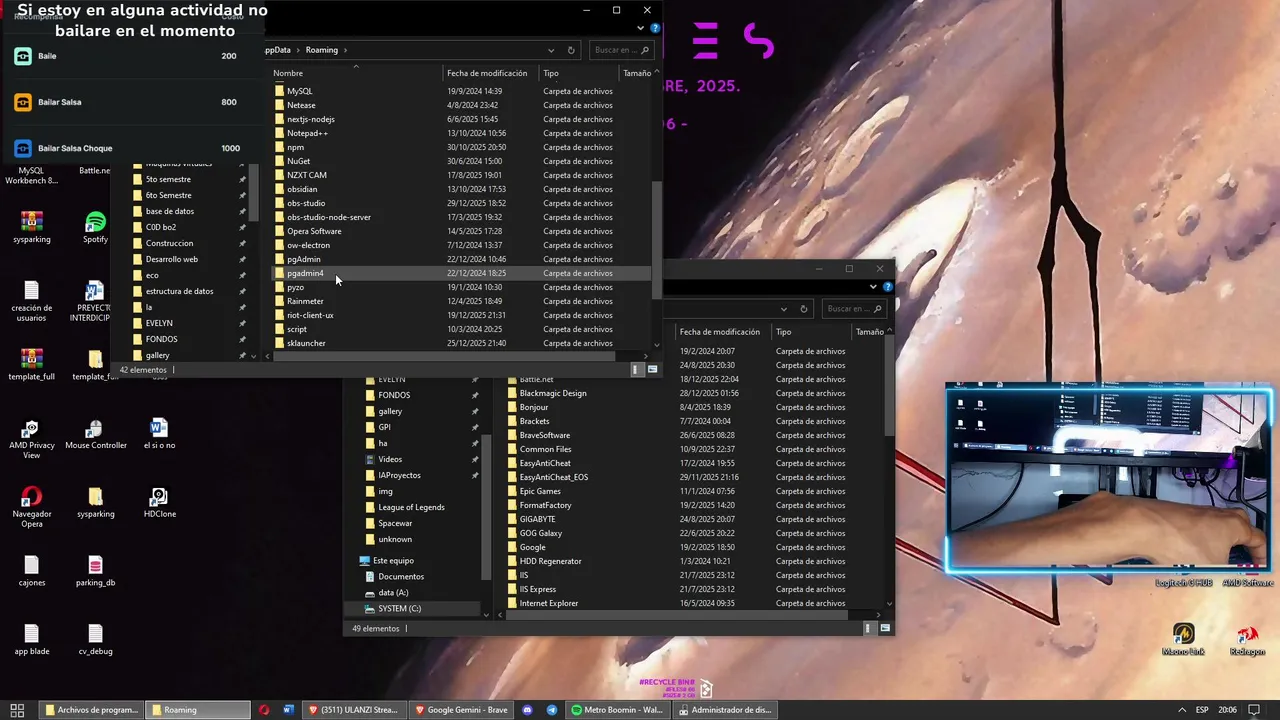The height and width of the screenshot is (720, 1280).
Task: Switch the Roaming window to large icons view
Action: click(652, 370)
